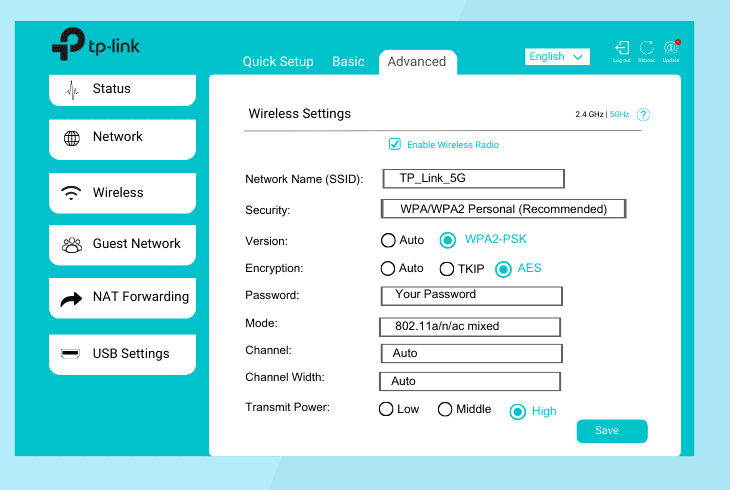Set Transmit Power to High
730x490 pixels.
[x=518, y=412]
